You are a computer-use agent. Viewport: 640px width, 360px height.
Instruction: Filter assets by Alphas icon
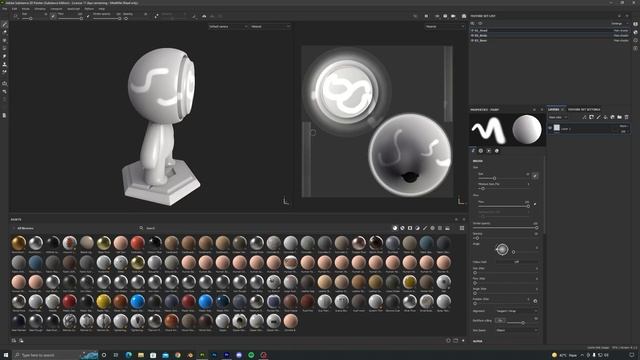tap(432, 228)
